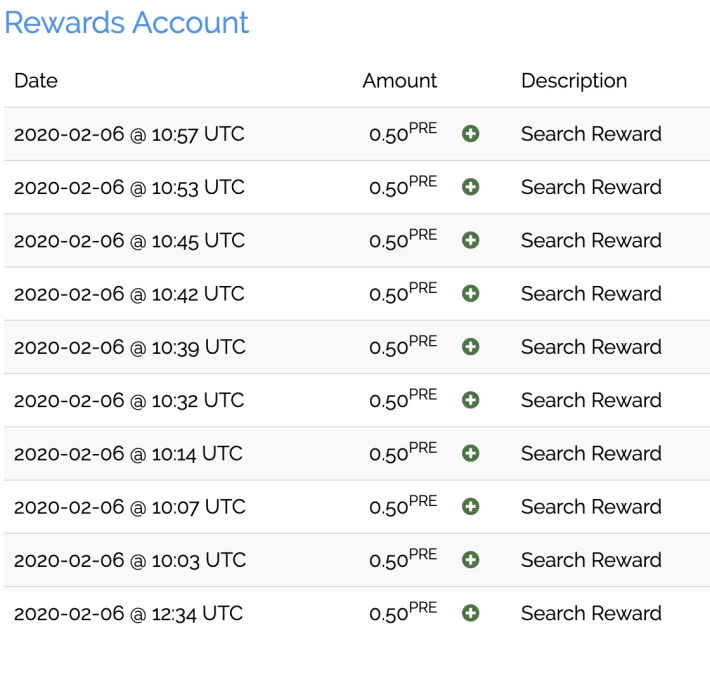Click the green plus icon for 10:53 reward
Screen dimensions: 710x676
470,187
